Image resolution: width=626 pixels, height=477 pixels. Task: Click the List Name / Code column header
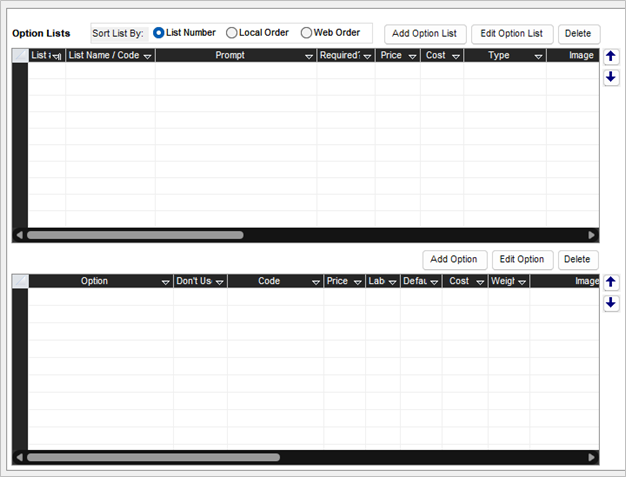(x=103, y=56)
